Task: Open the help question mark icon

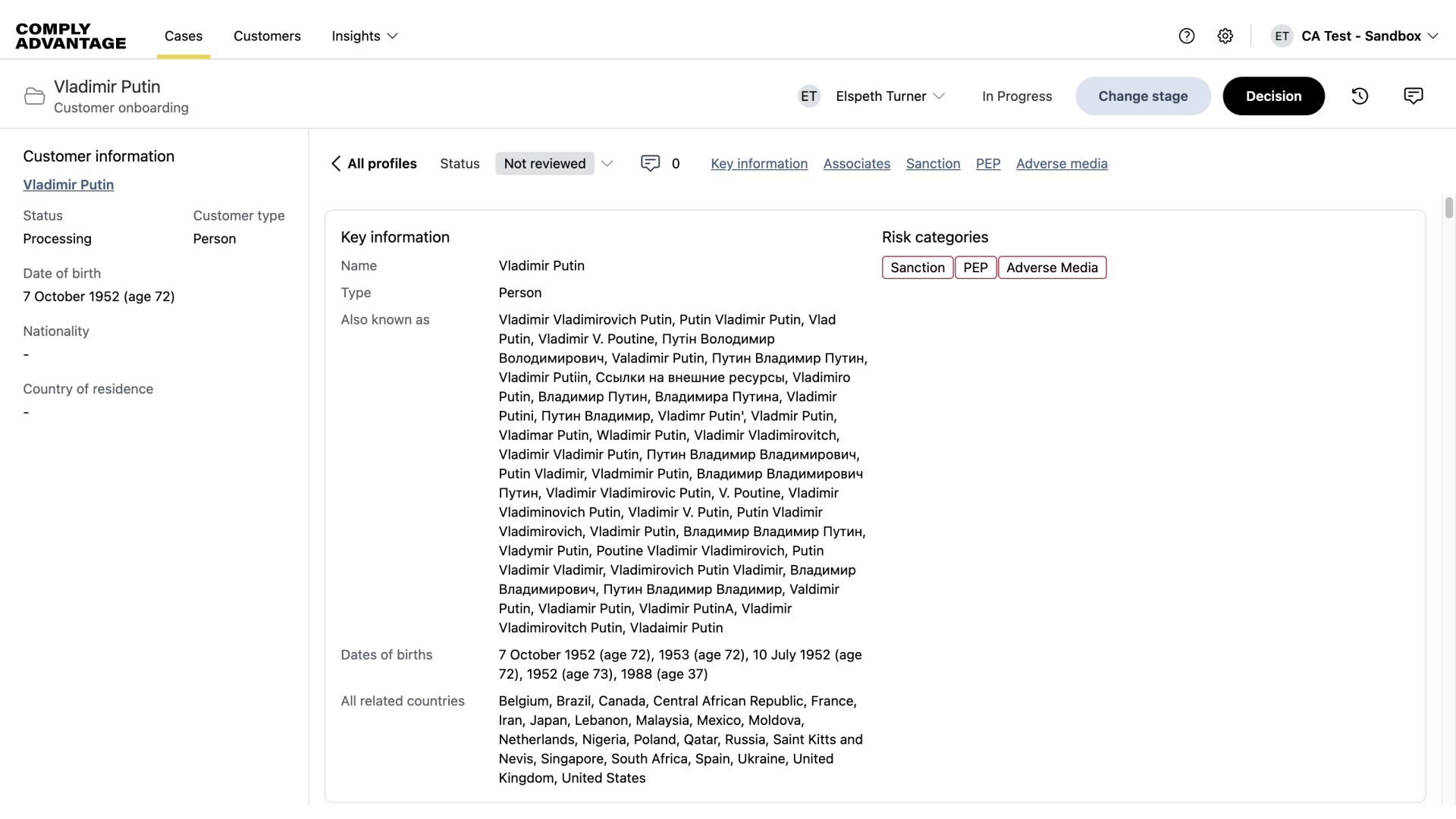Action: (x=1186, y=36)
